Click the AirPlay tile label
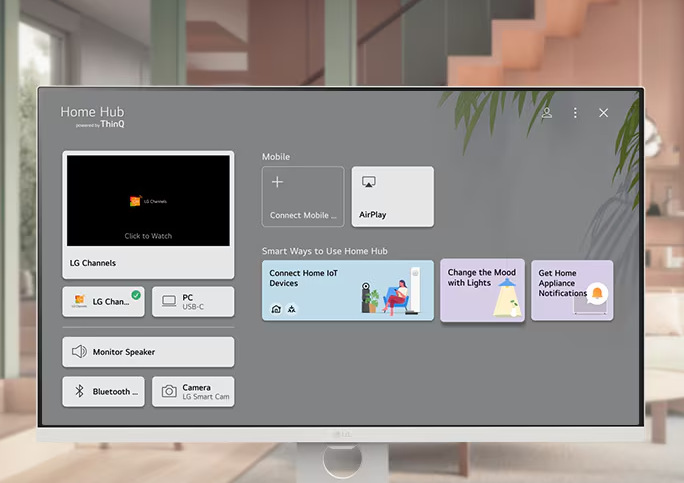The image size is (684, 483). click(373, 215)
